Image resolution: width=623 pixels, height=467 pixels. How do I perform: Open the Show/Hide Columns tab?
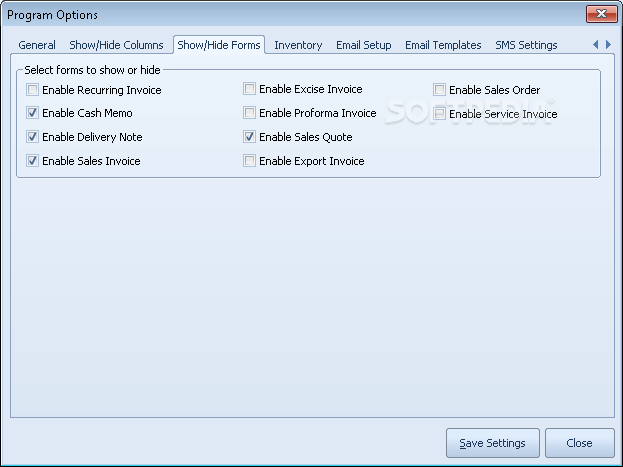(116, 45)
